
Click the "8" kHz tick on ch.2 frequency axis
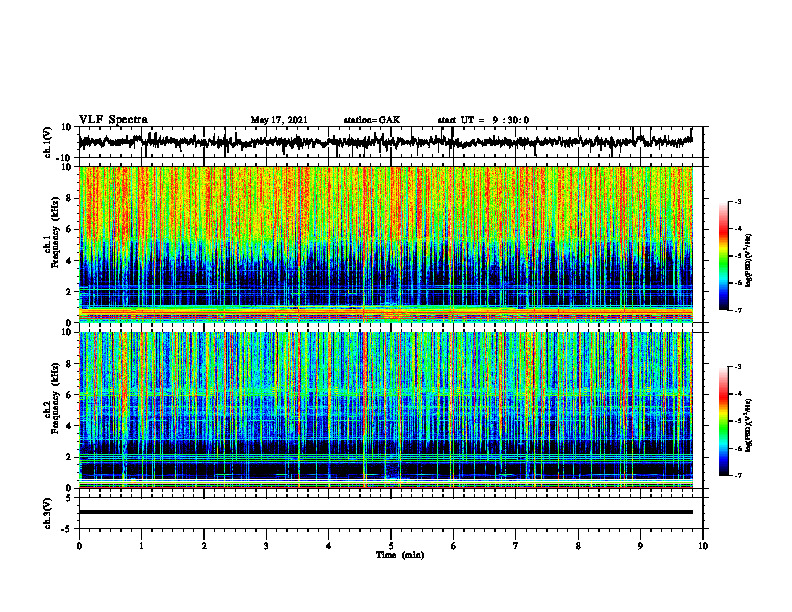click(69, 364)
